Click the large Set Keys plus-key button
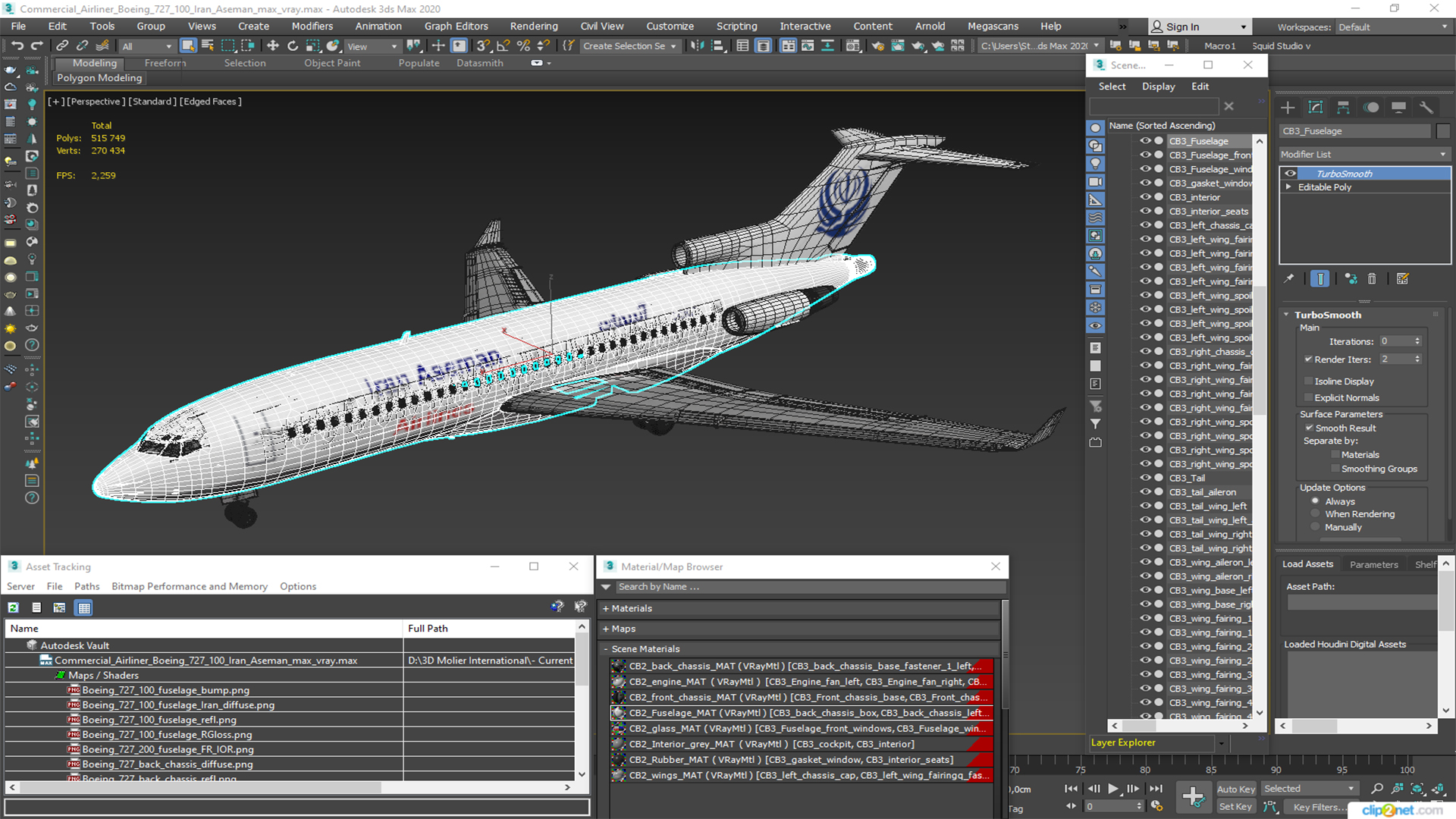Screen dimensions: 1456x819 point(1193,797)
